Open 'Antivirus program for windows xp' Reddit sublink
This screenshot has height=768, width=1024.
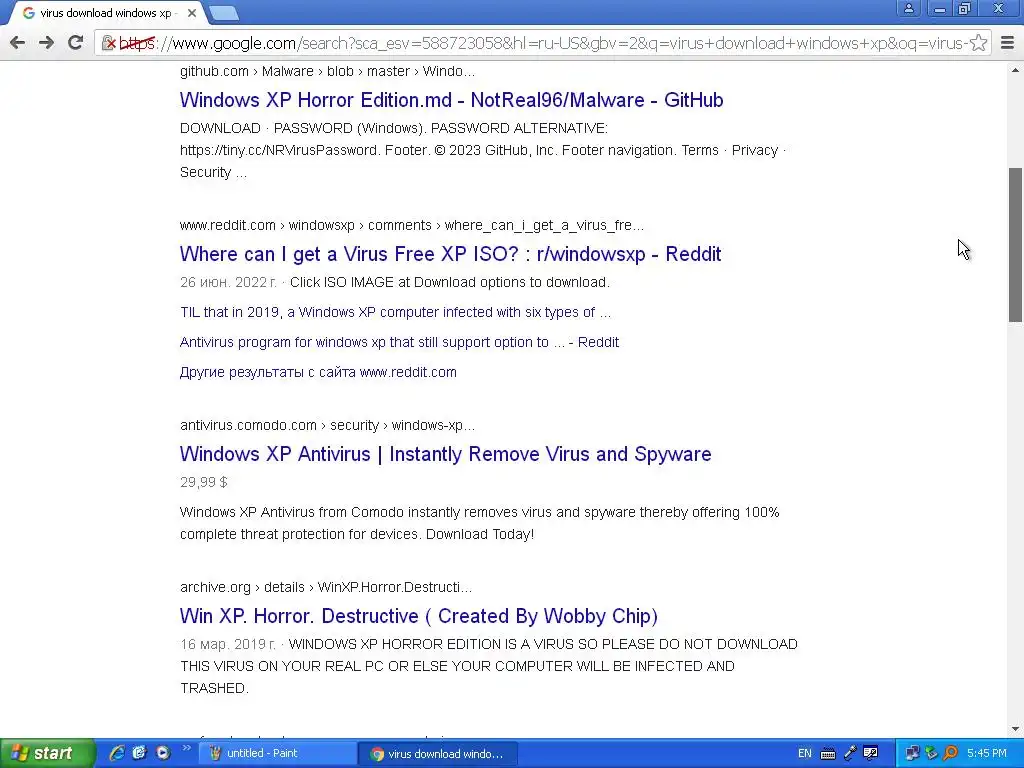[399, 342]
